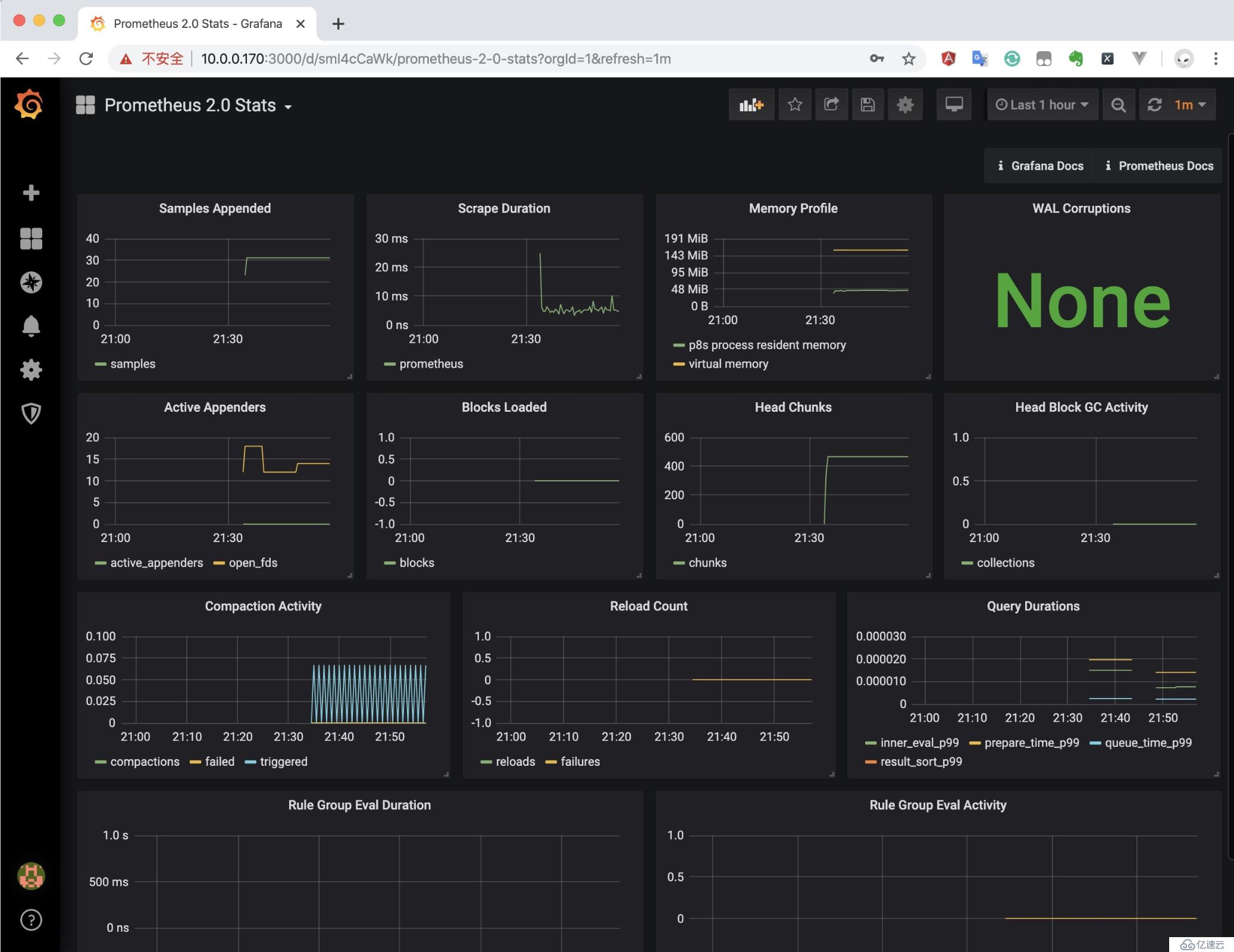This screenshot has width=1234, height=952.
Task: Toggle the samples series legend
Action: coord(132,364)
